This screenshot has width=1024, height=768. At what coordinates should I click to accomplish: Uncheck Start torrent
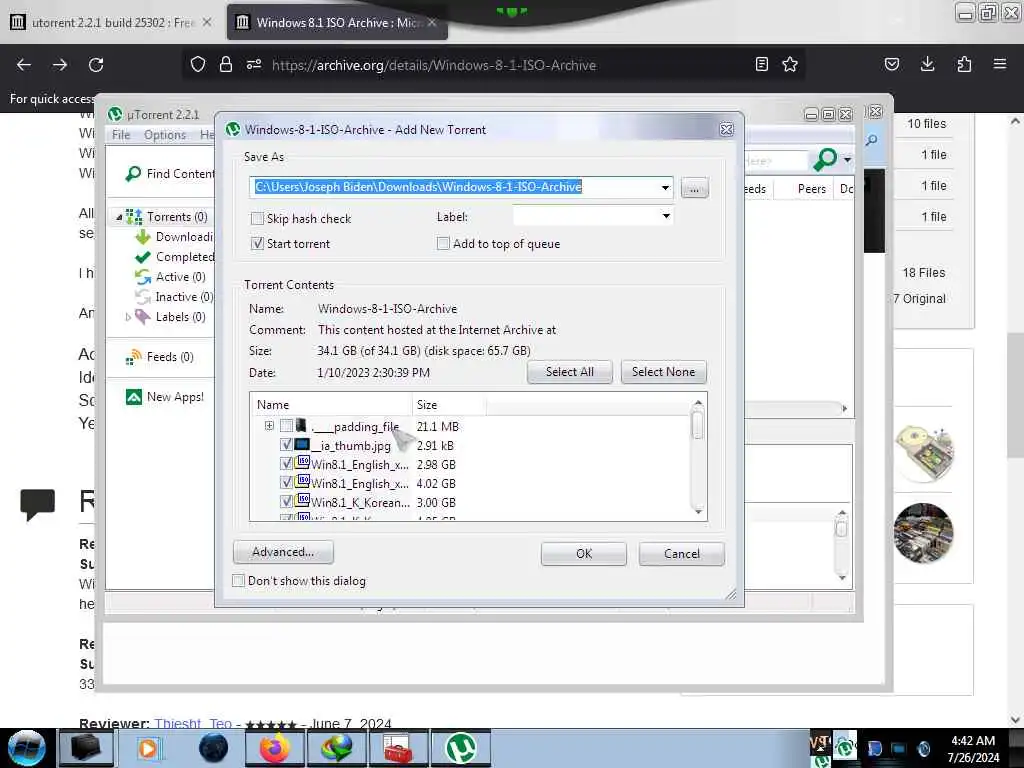click(x=257, y=243)
